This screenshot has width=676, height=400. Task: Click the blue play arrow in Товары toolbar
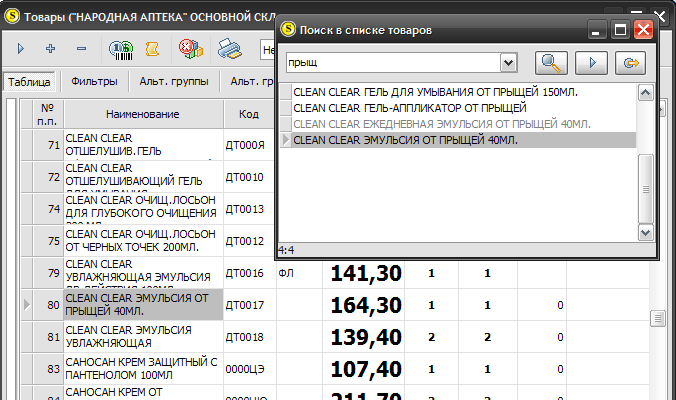pos(20,48)
